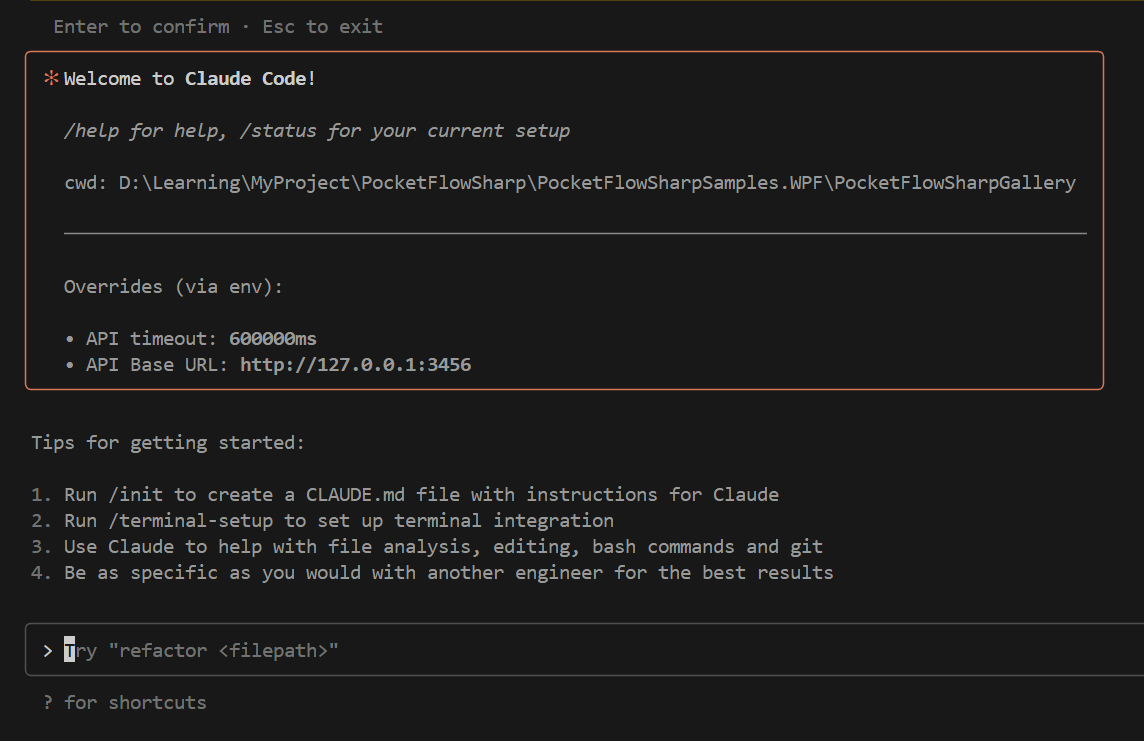Click the 'refactor <filepath>' suggestion text
1144x741 pixels.
click(229, 651)
